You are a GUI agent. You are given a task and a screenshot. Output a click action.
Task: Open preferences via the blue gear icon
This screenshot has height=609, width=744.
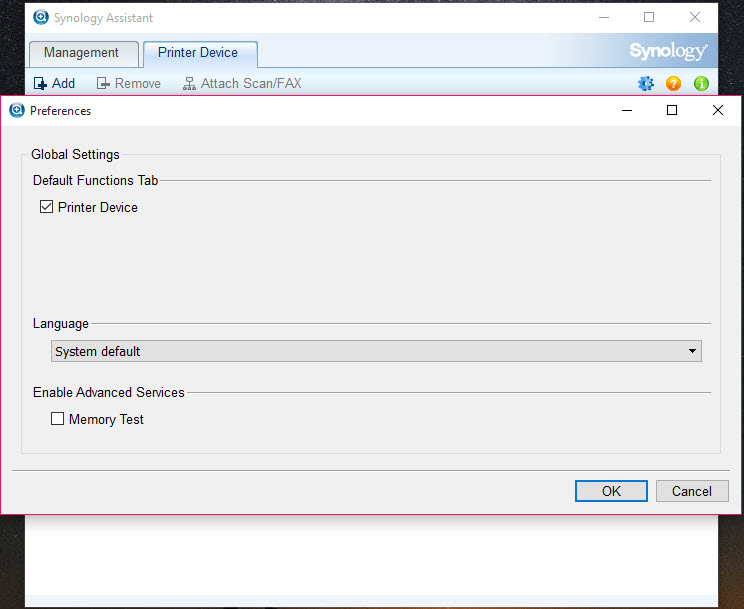point(646,84)
